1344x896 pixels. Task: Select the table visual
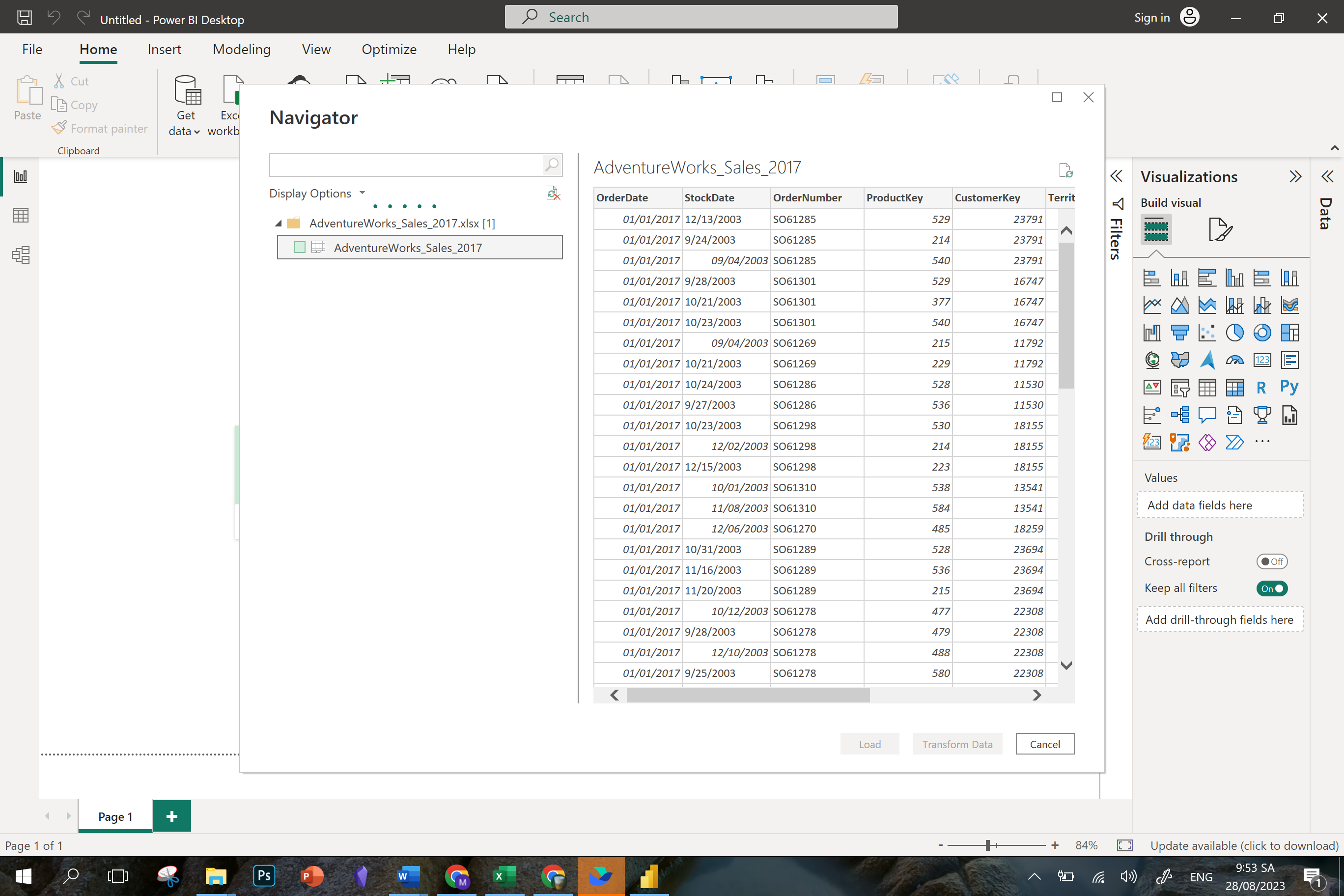coord(1207,388)
